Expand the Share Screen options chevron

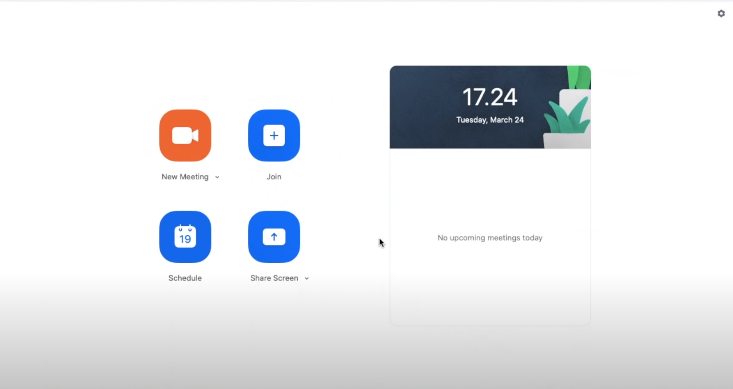307,279
